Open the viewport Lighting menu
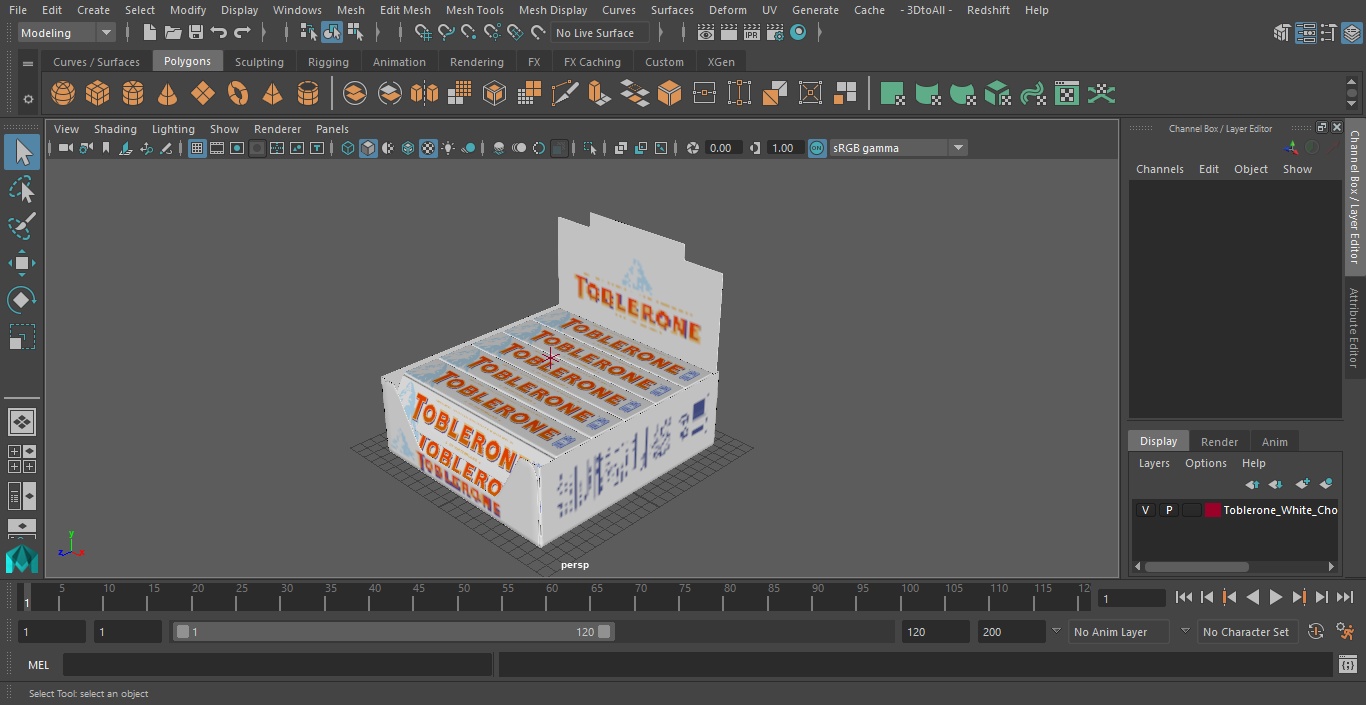The height and width of the screenshot is (705, 1366). pos(173,129)
